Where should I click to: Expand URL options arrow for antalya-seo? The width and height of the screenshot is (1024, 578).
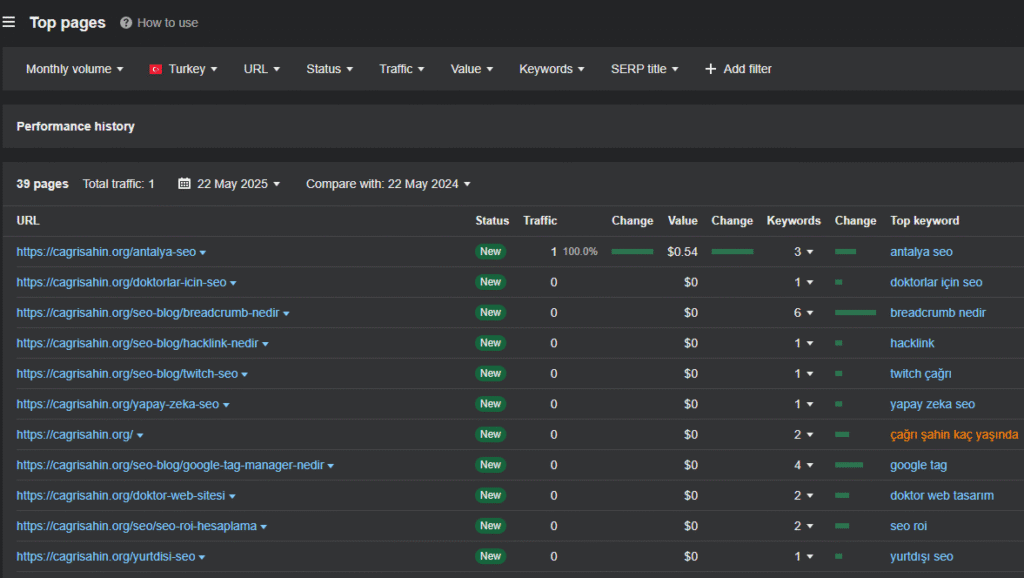202,253
